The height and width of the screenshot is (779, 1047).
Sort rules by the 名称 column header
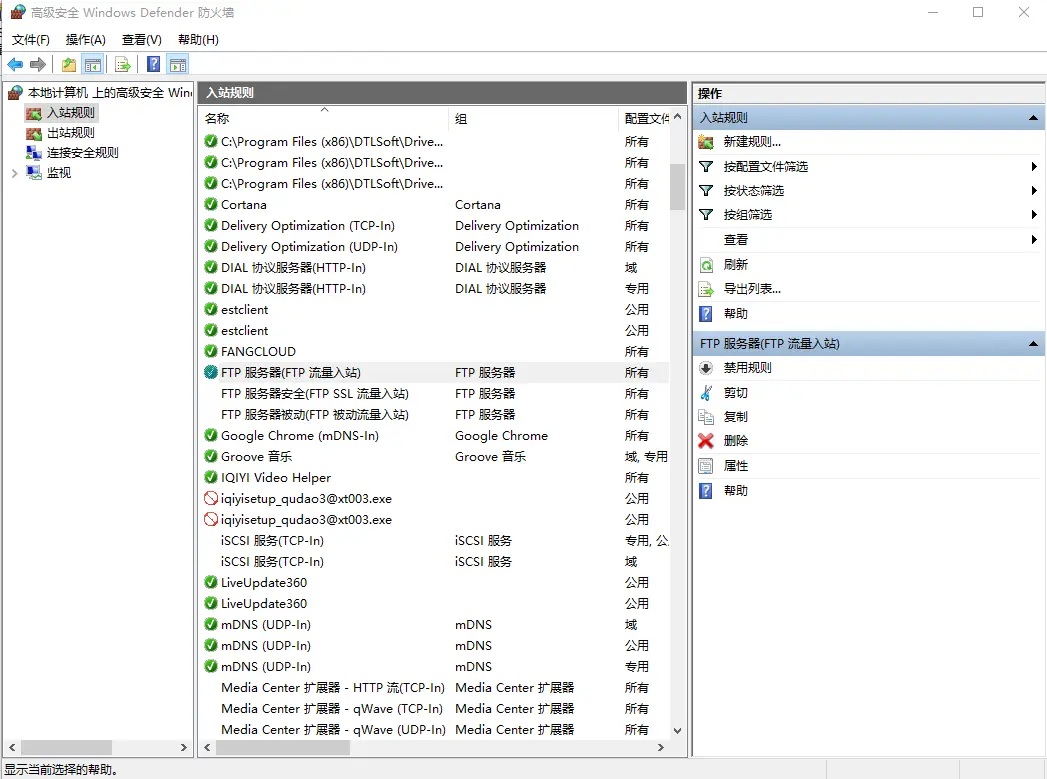[324, 119]
